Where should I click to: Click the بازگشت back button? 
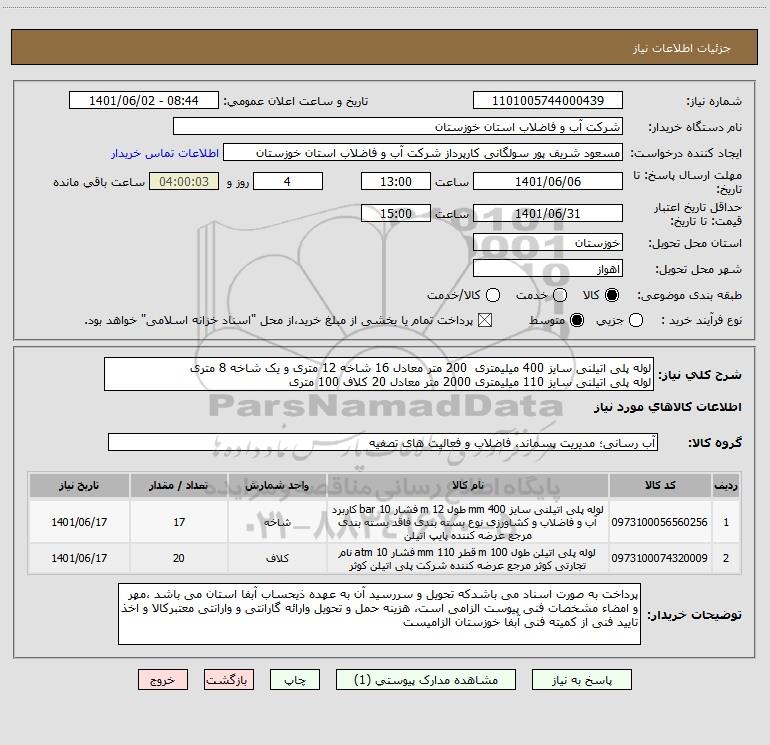pyautogui.click(x=228, y=680)
